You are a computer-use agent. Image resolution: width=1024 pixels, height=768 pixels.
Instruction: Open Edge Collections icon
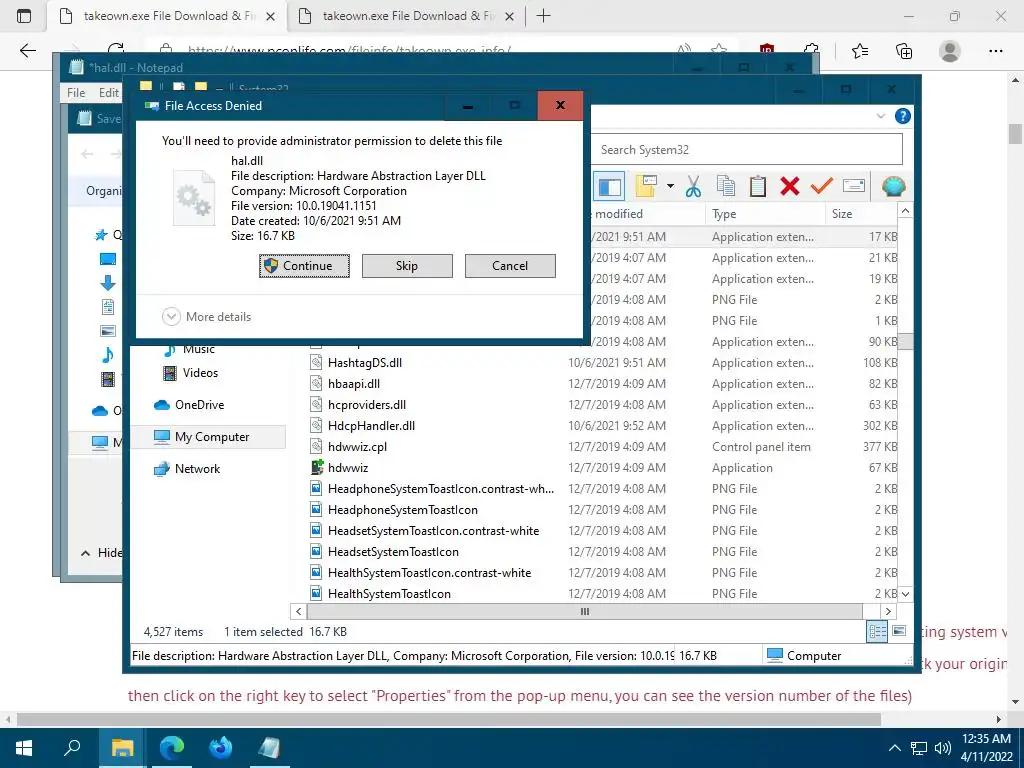pos(904,50)
